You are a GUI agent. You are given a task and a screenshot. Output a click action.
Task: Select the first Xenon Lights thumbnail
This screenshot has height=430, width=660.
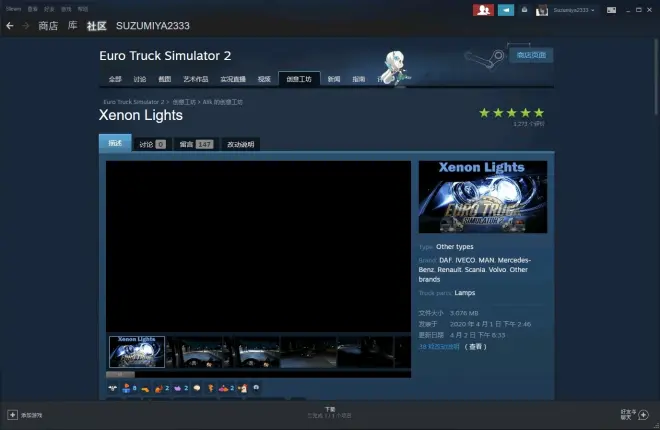pos(137,351)
